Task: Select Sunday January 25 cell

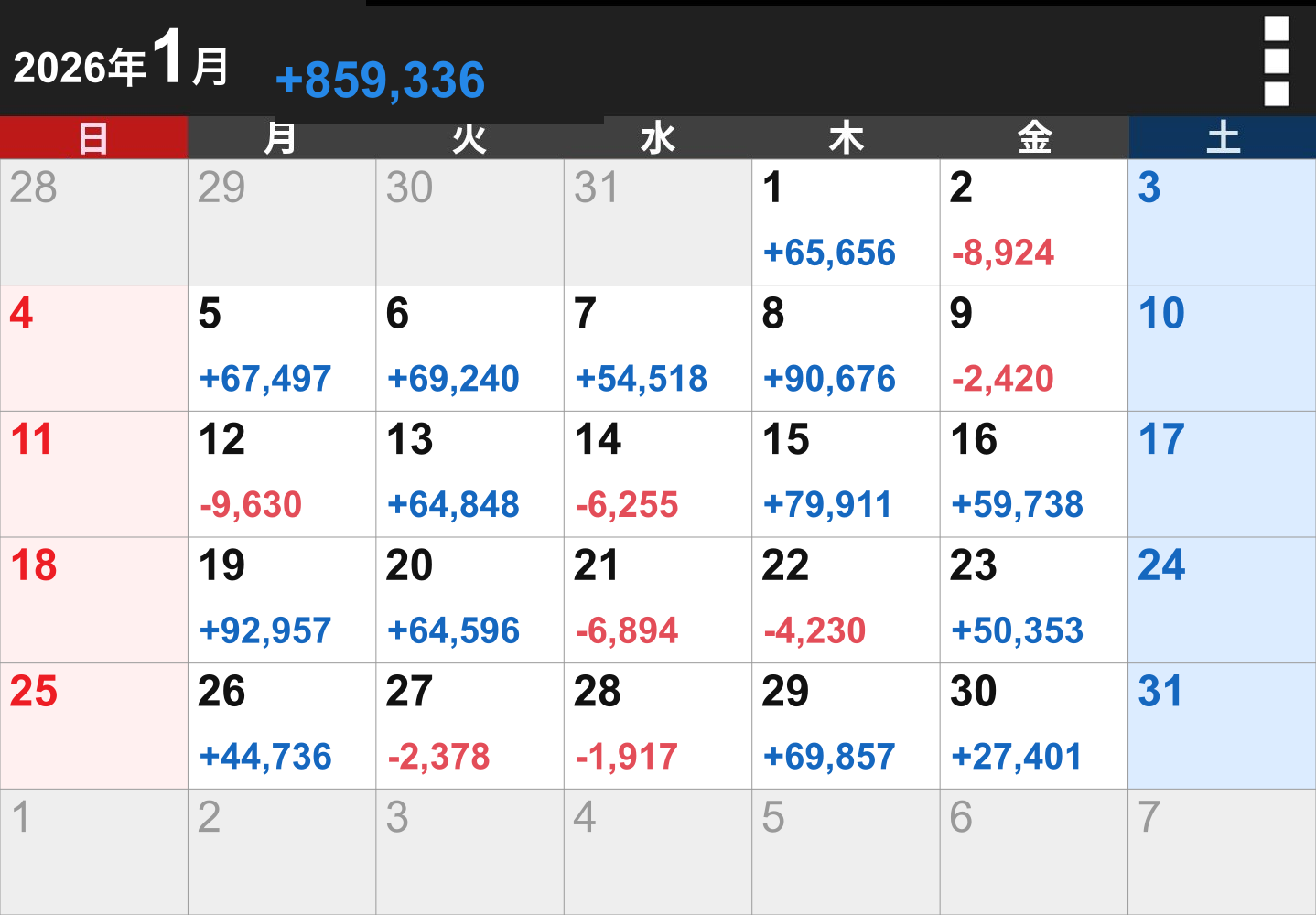Action: [94, 726]
